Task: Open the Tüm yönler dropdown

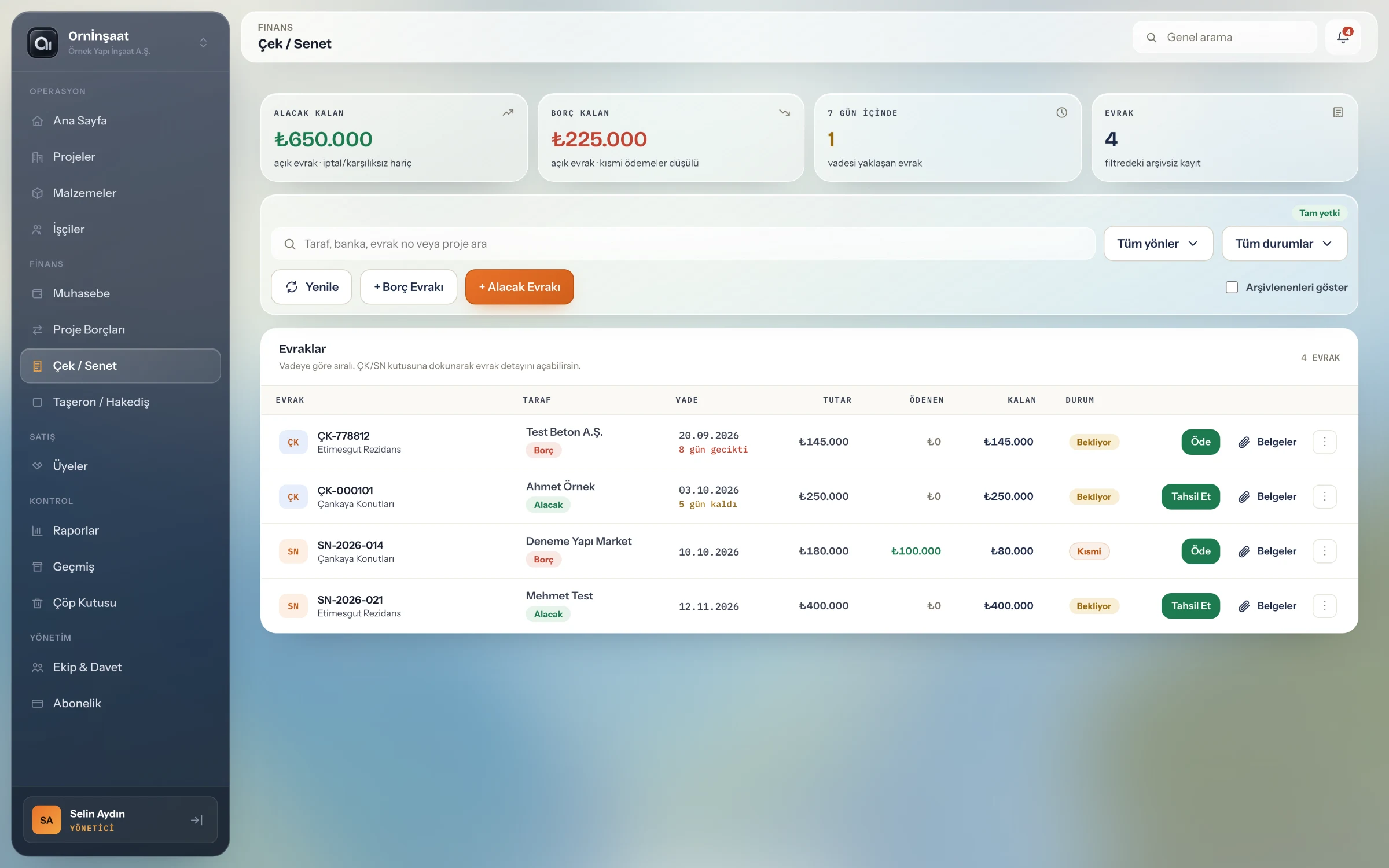Action: click(1158, 244)
